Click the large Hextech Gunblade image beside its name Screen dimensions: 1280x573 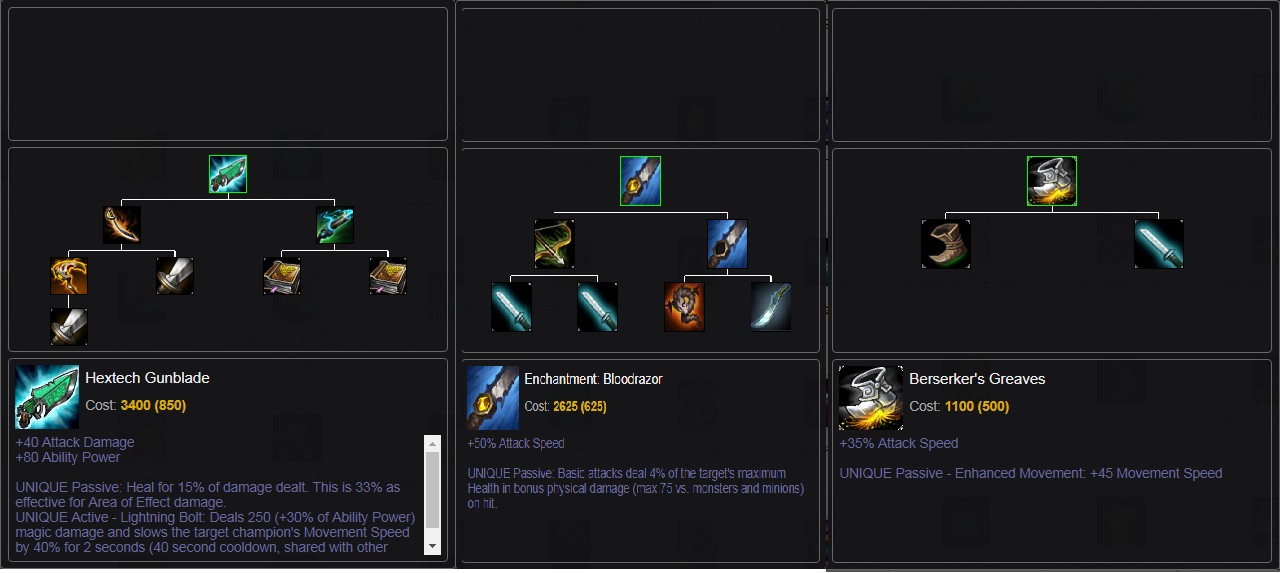pyautogui.click(x=47, y=397)
